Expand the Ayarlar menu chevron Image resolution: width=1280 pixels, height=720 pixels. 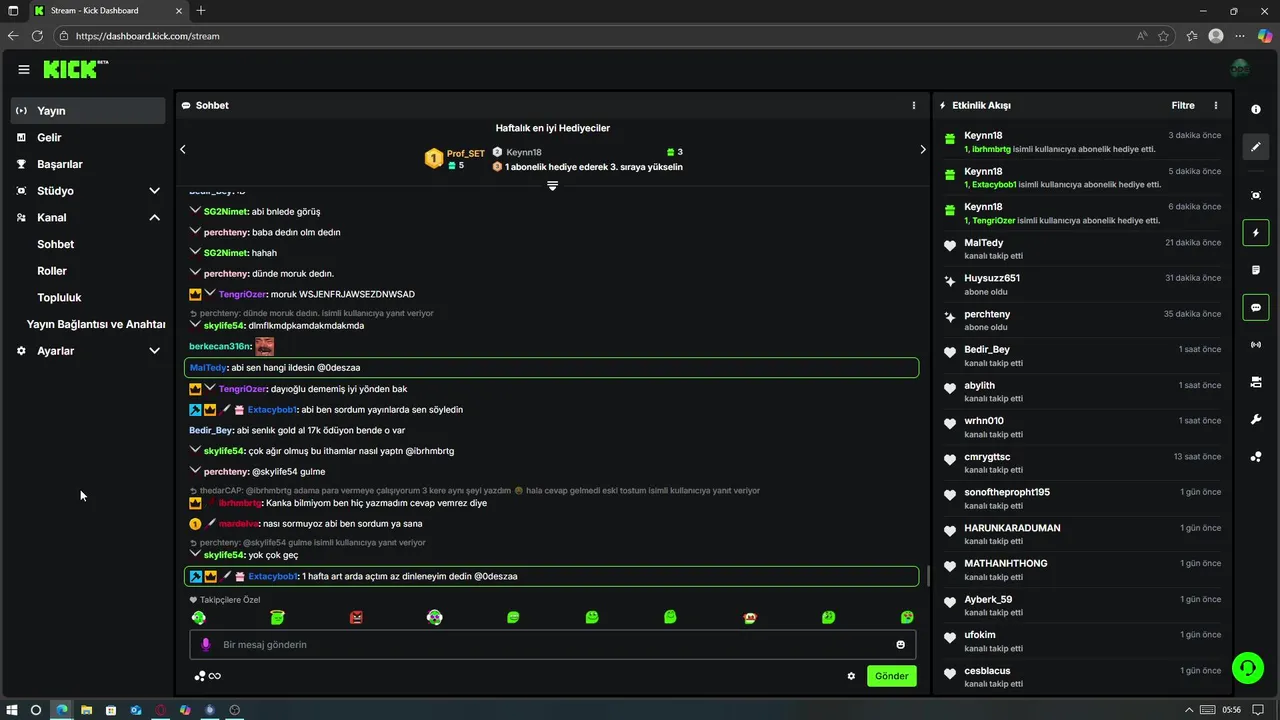[x=154, y=351]
